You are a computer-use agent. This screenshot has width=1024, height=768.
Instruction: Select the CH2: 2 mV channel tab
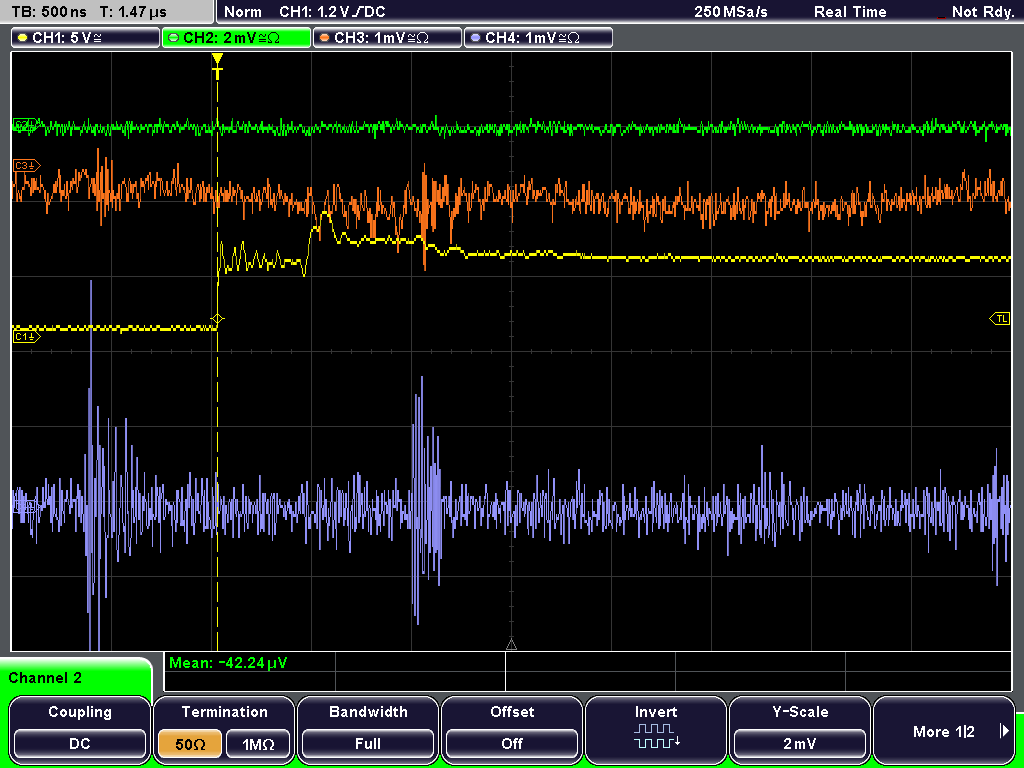coord(236,37)
